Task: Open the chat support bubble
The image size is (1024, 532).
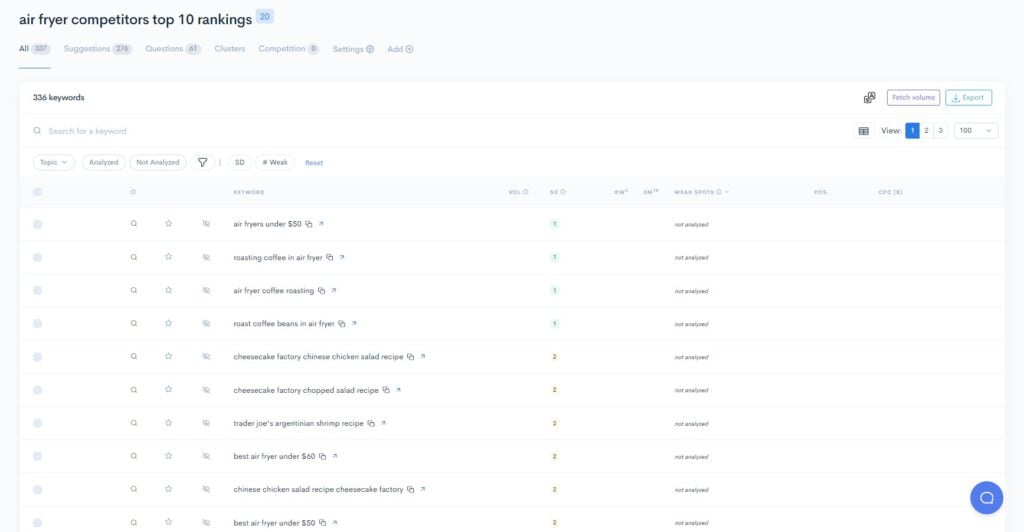Action: [x=986, y=497]
